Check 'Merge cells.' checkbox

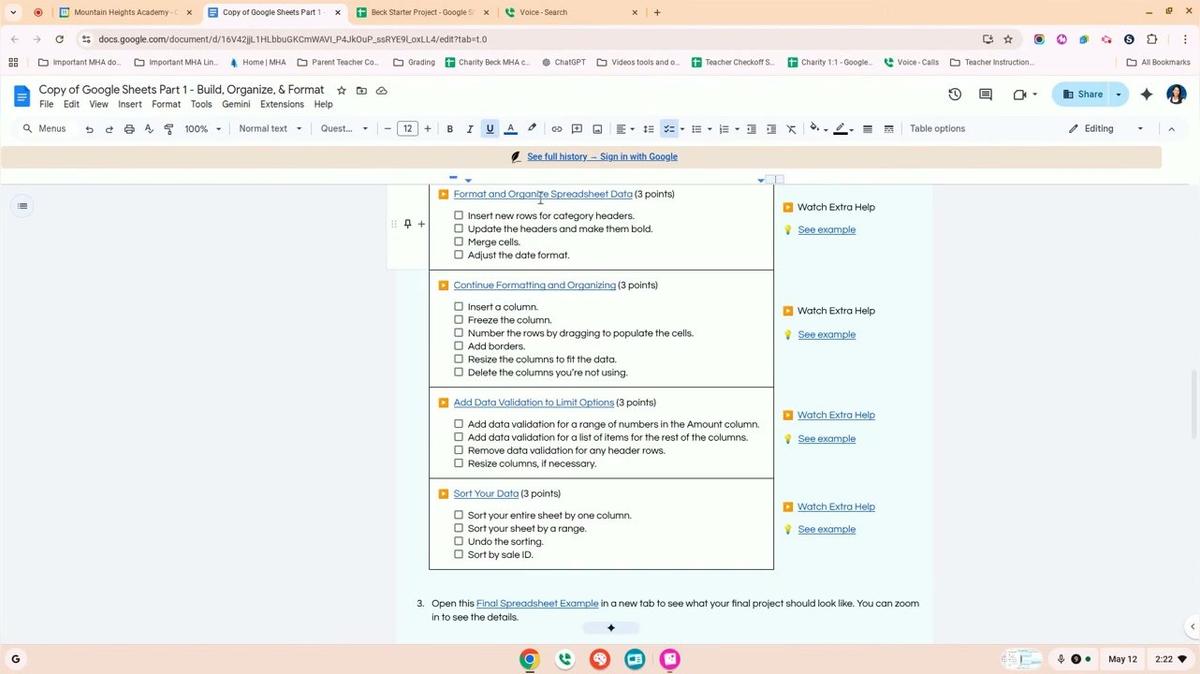(459, 241)
